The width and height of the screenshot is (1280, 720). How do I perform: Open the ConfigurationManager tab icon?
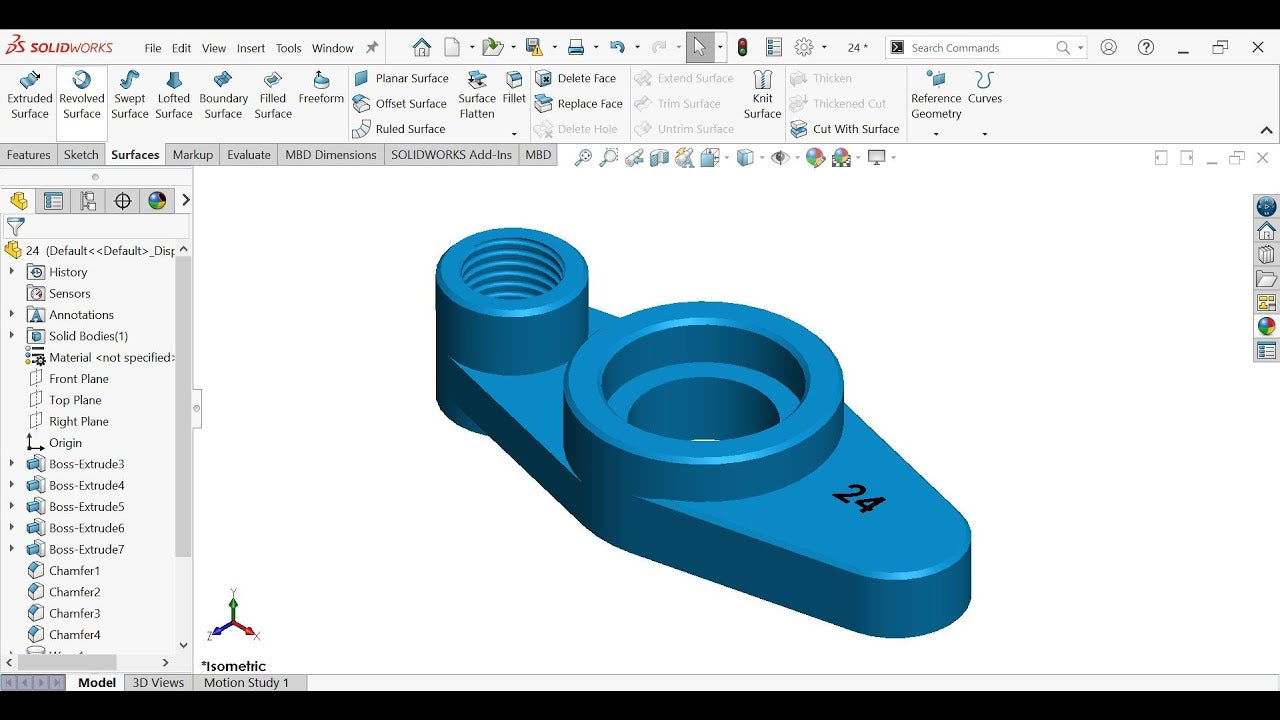pos(88,201)
